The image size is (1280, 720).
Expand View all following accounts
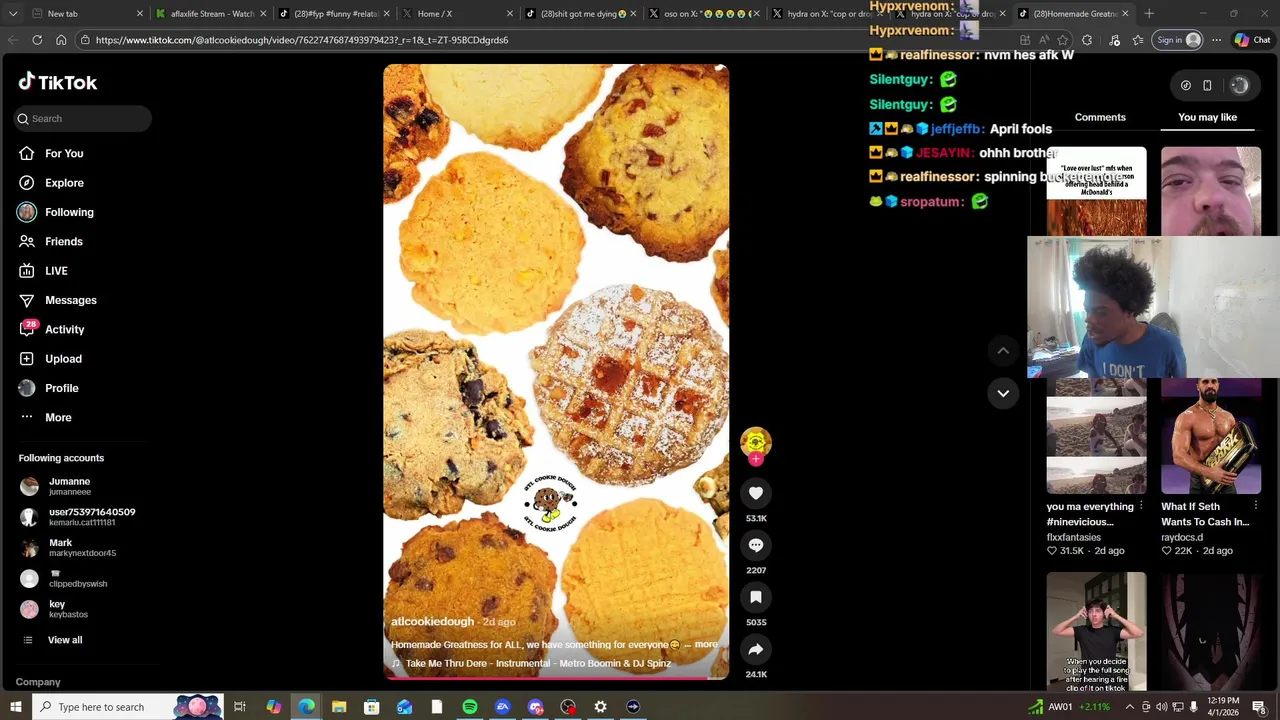pos(64,640)
